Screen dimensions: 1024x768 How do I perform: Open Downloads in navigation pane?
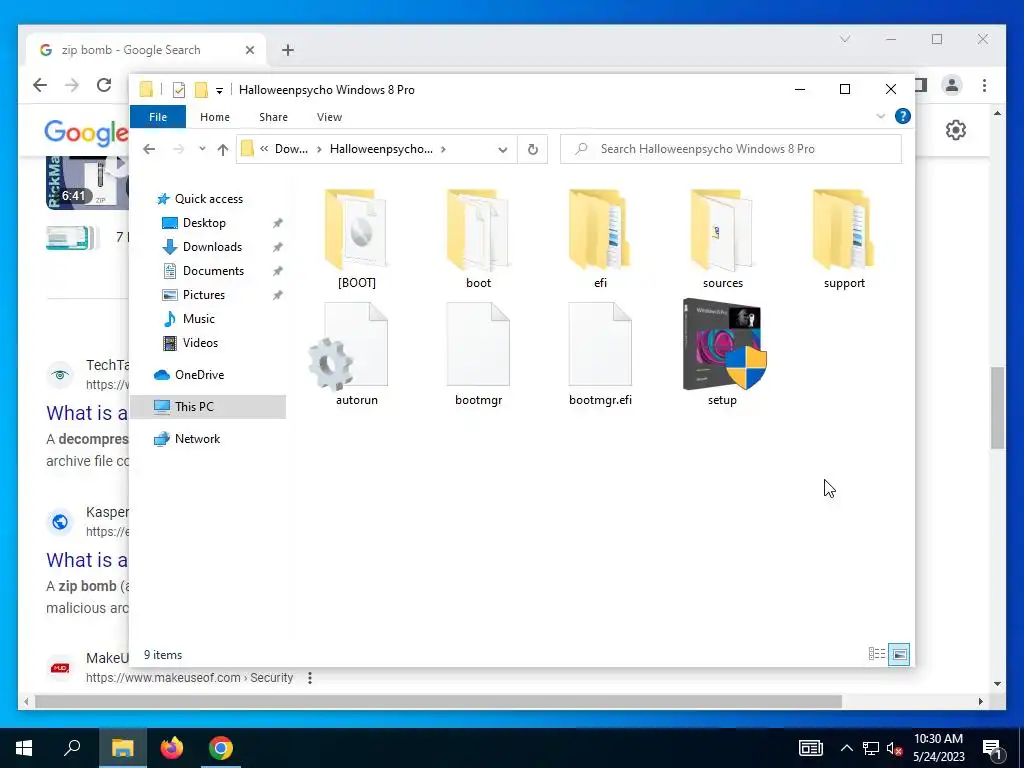pos(202,247)
